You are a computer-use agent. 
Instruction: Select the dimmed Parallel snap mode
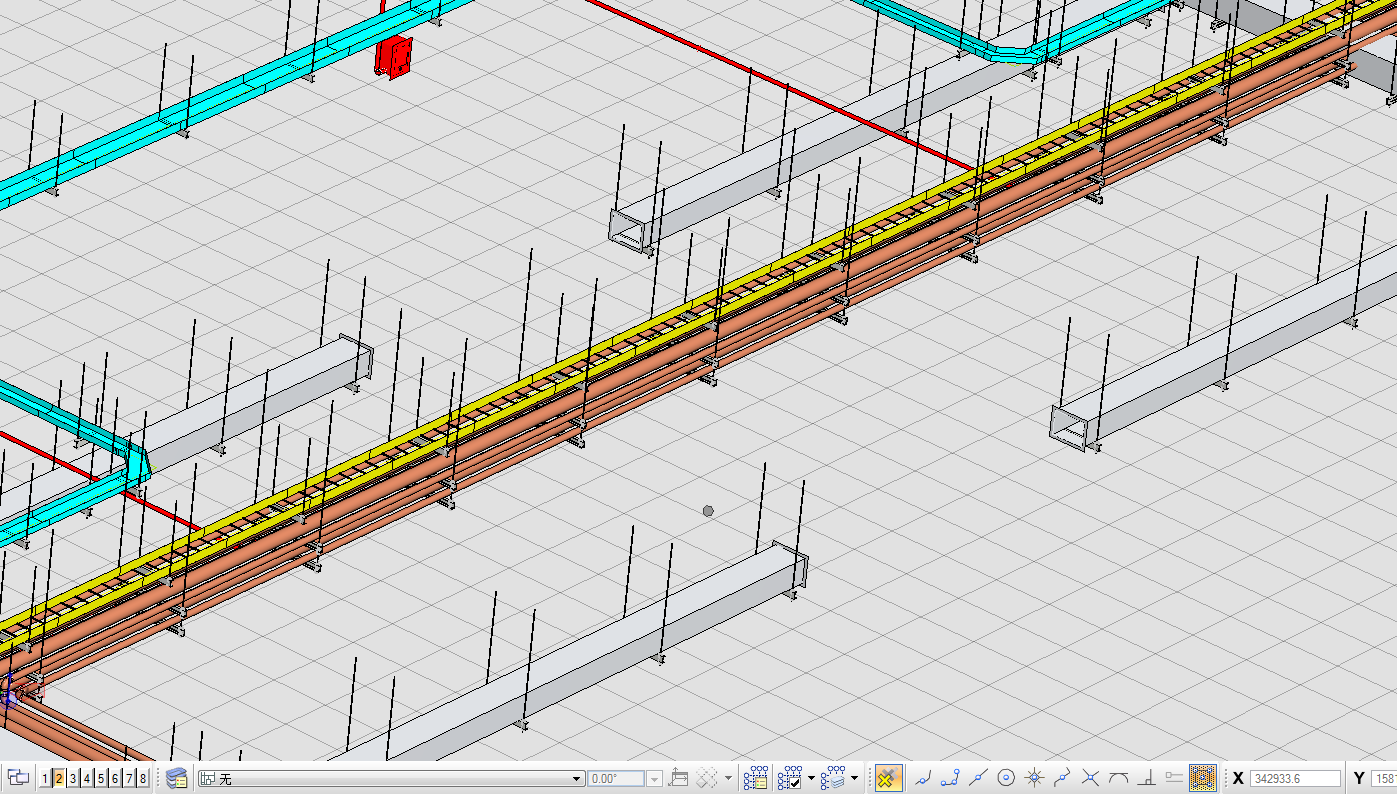(x=1175, y=778)
